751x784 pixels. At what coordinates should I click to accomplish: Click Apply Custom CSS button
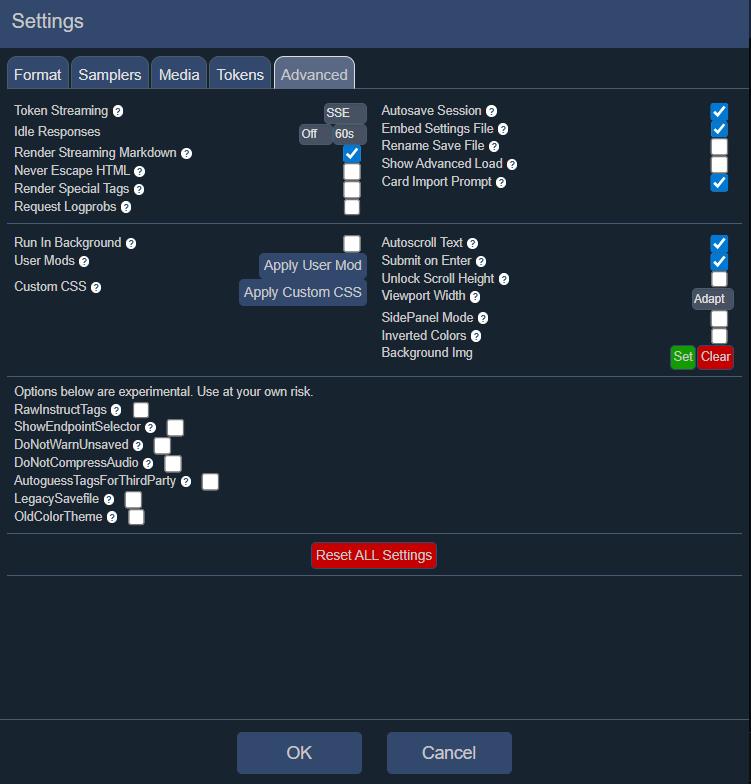303,292
